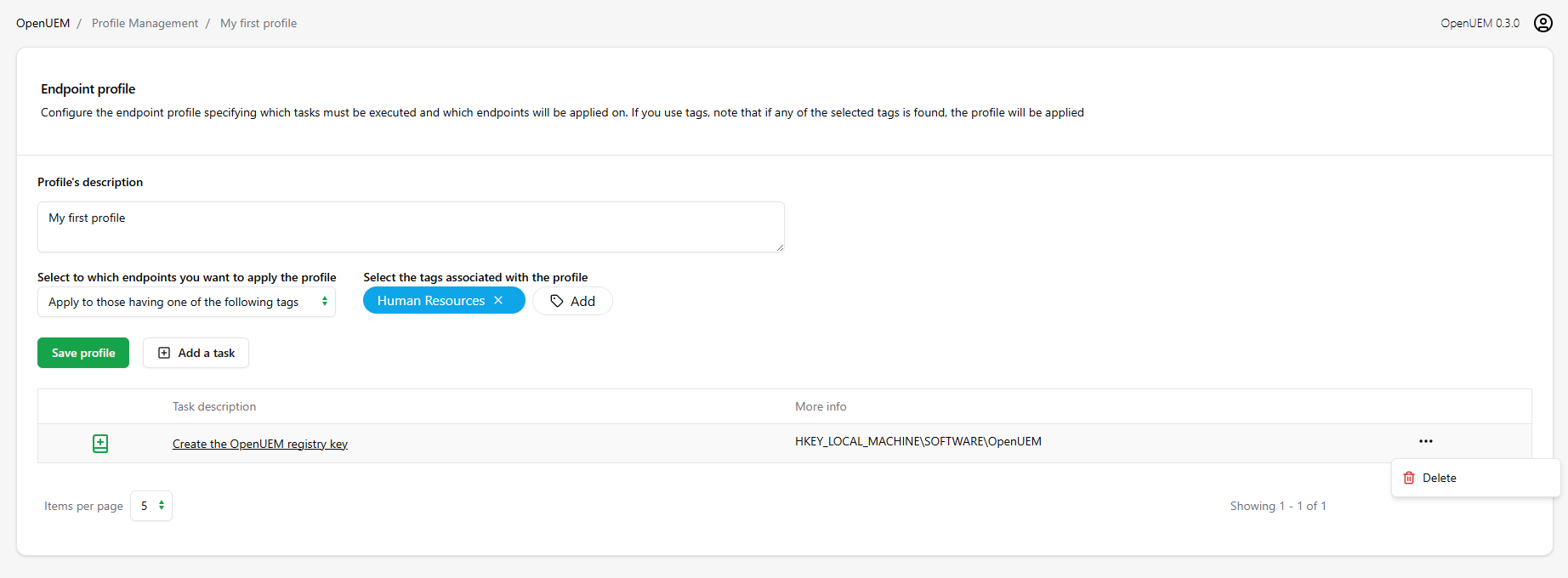Click the Task description column header
The width and height of the screenshot is (1568, 578).
pos(214,406)
